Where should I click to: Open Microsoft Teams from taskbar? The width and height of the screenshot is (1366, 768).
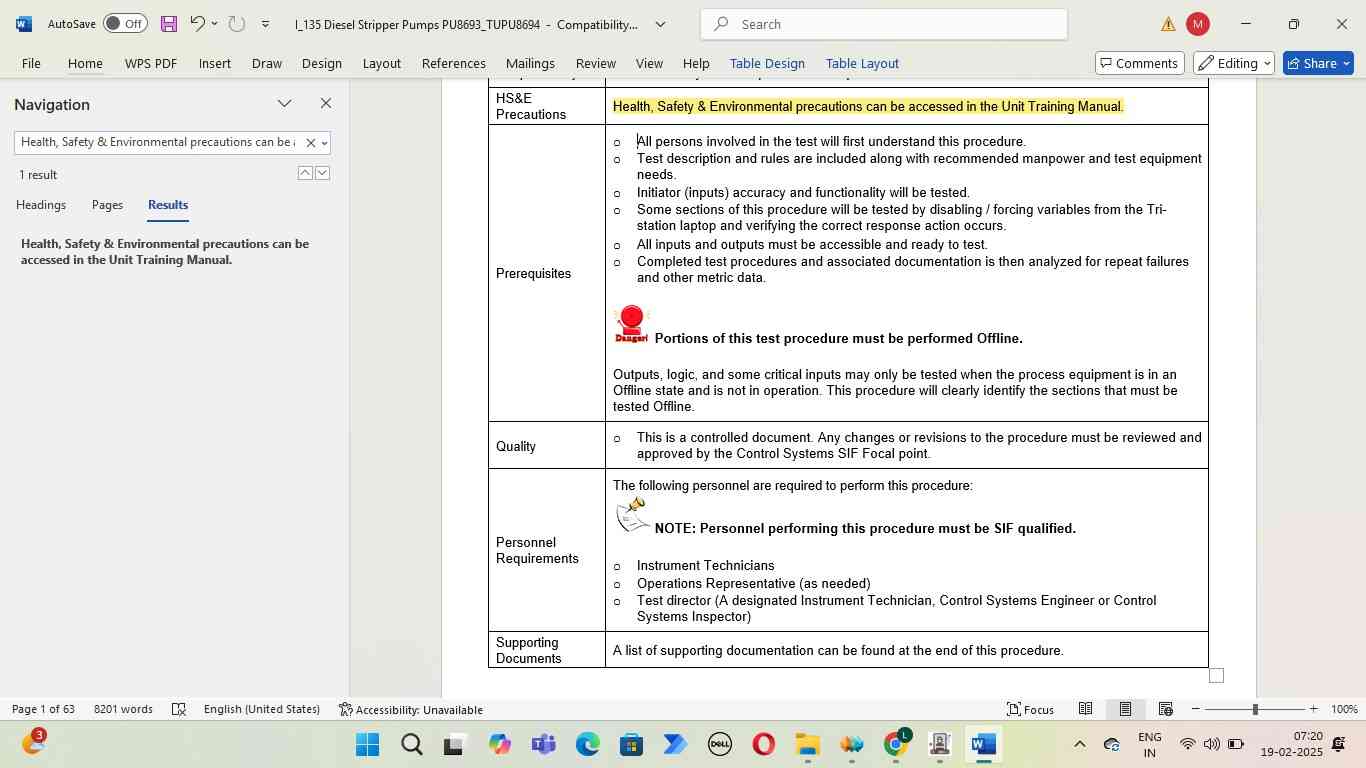point(544,745)
